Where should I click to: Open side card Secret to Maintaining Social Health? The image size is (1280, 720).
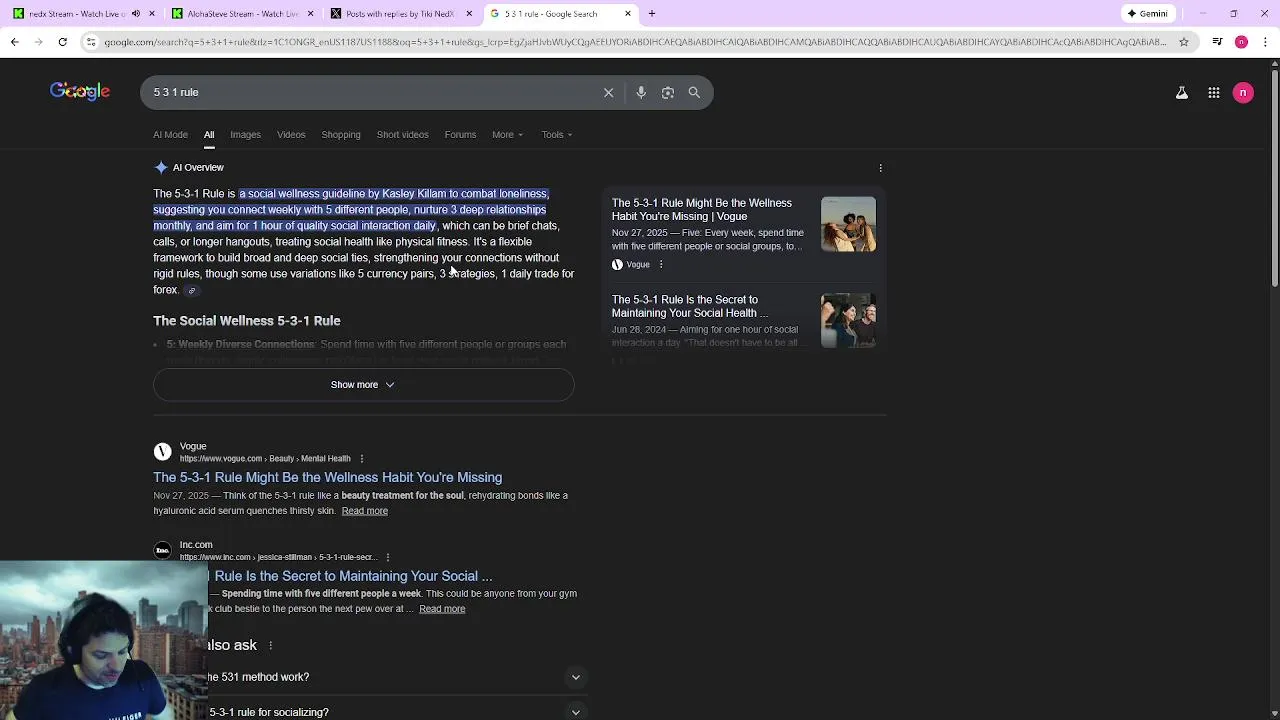click(689, 306)
